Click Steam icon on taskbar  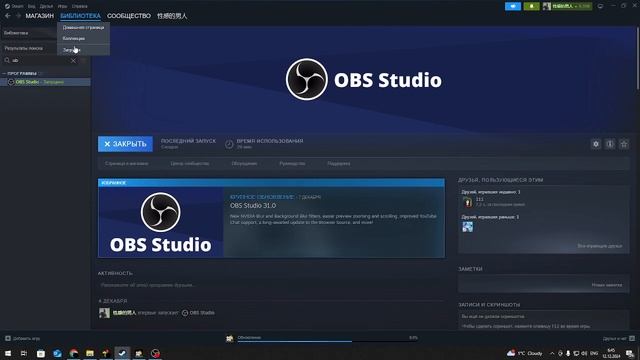122,353
